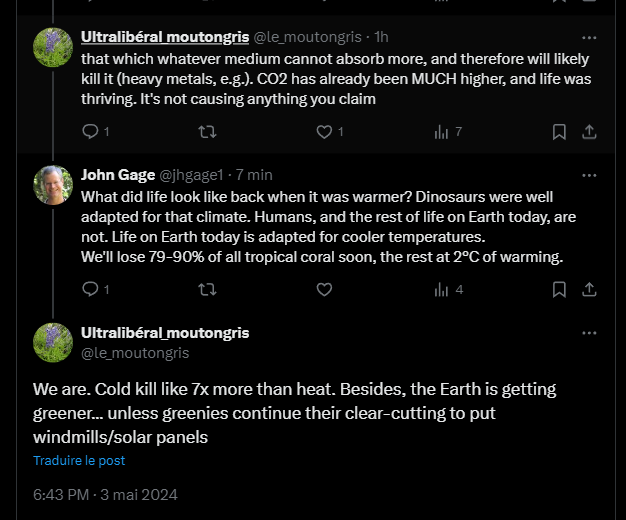View analytics of John Gage's tweet
Viewport: 626px width, 520px height.
[x=441, y=290]
